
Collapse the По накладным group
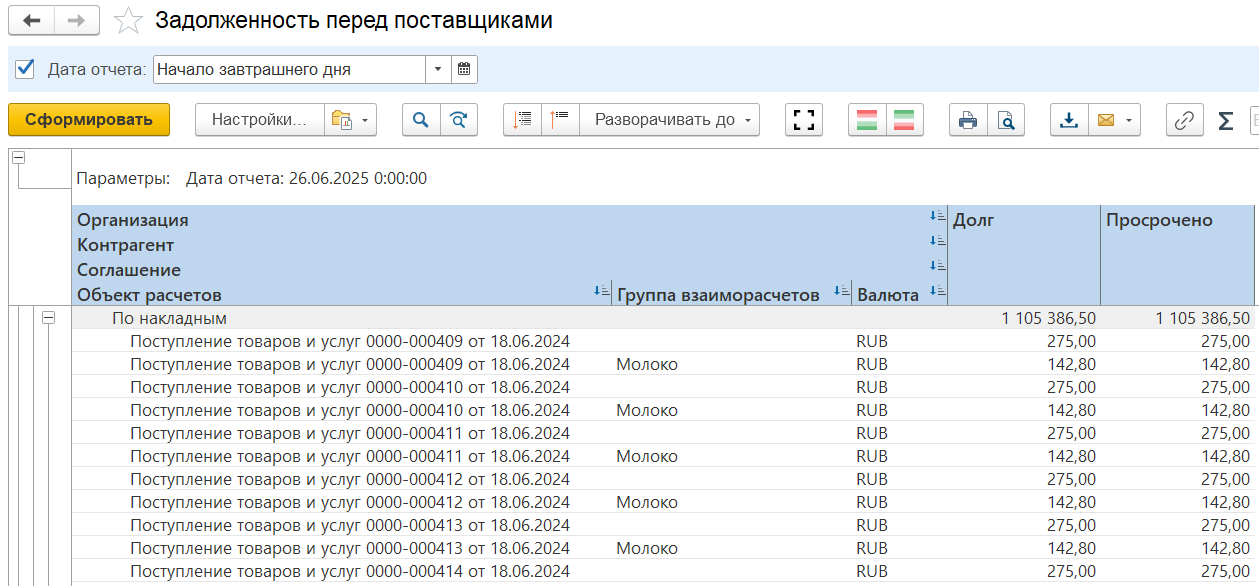[47, 317]
